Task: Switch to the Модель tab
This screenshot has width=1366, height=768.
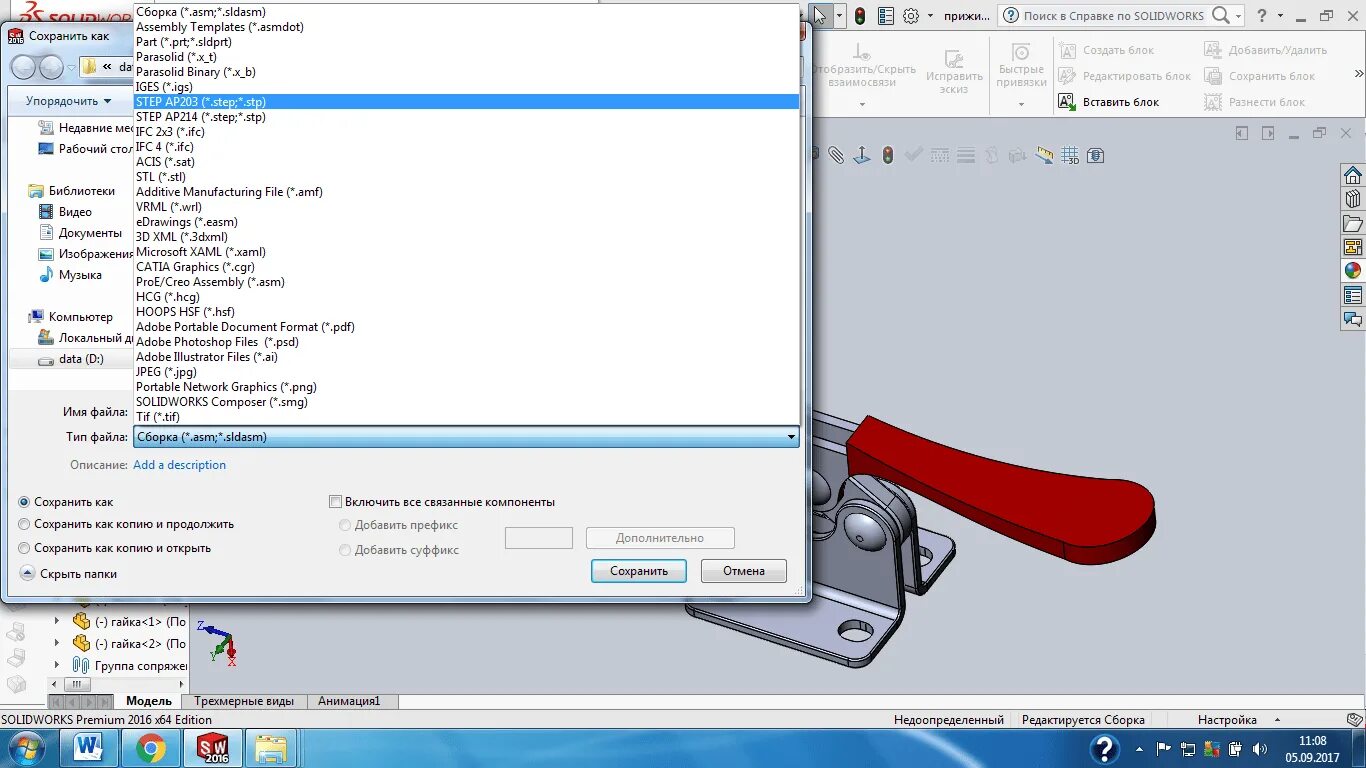Action: [149, 701]
